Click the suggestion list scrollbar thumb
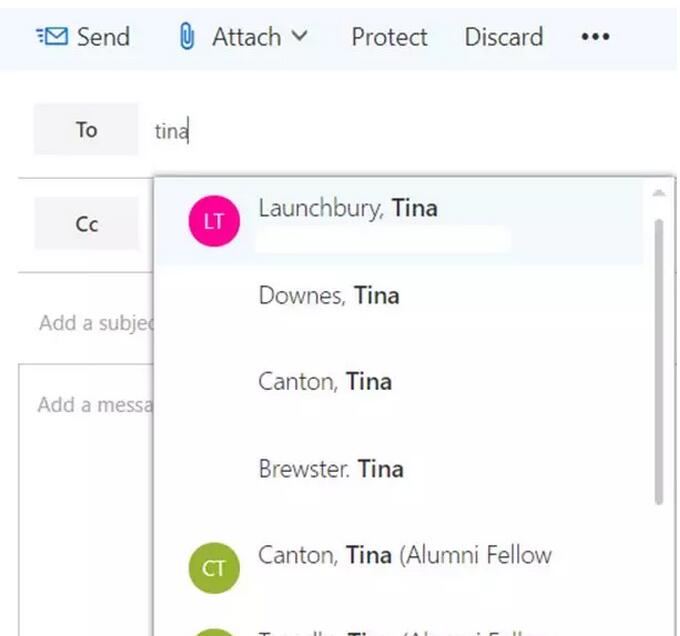The width and height of the screenshot is (680, 636). 658,360
